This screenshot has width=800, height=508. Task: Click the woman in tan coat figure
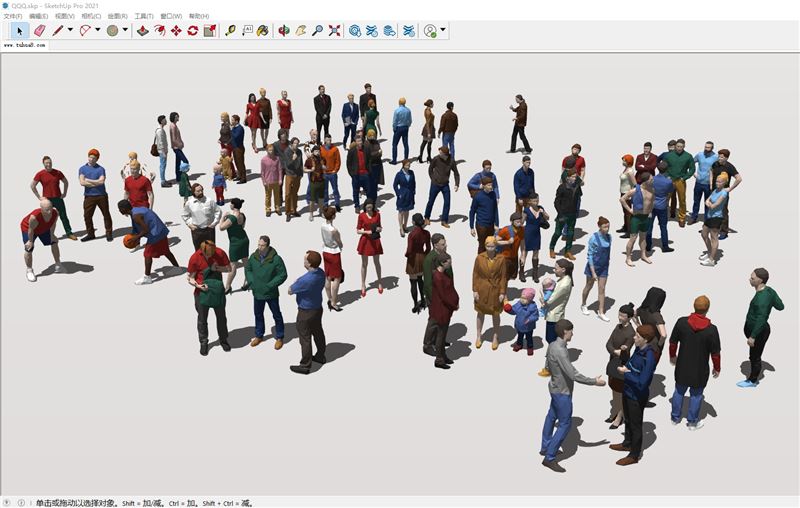click(x=489, y=292)
